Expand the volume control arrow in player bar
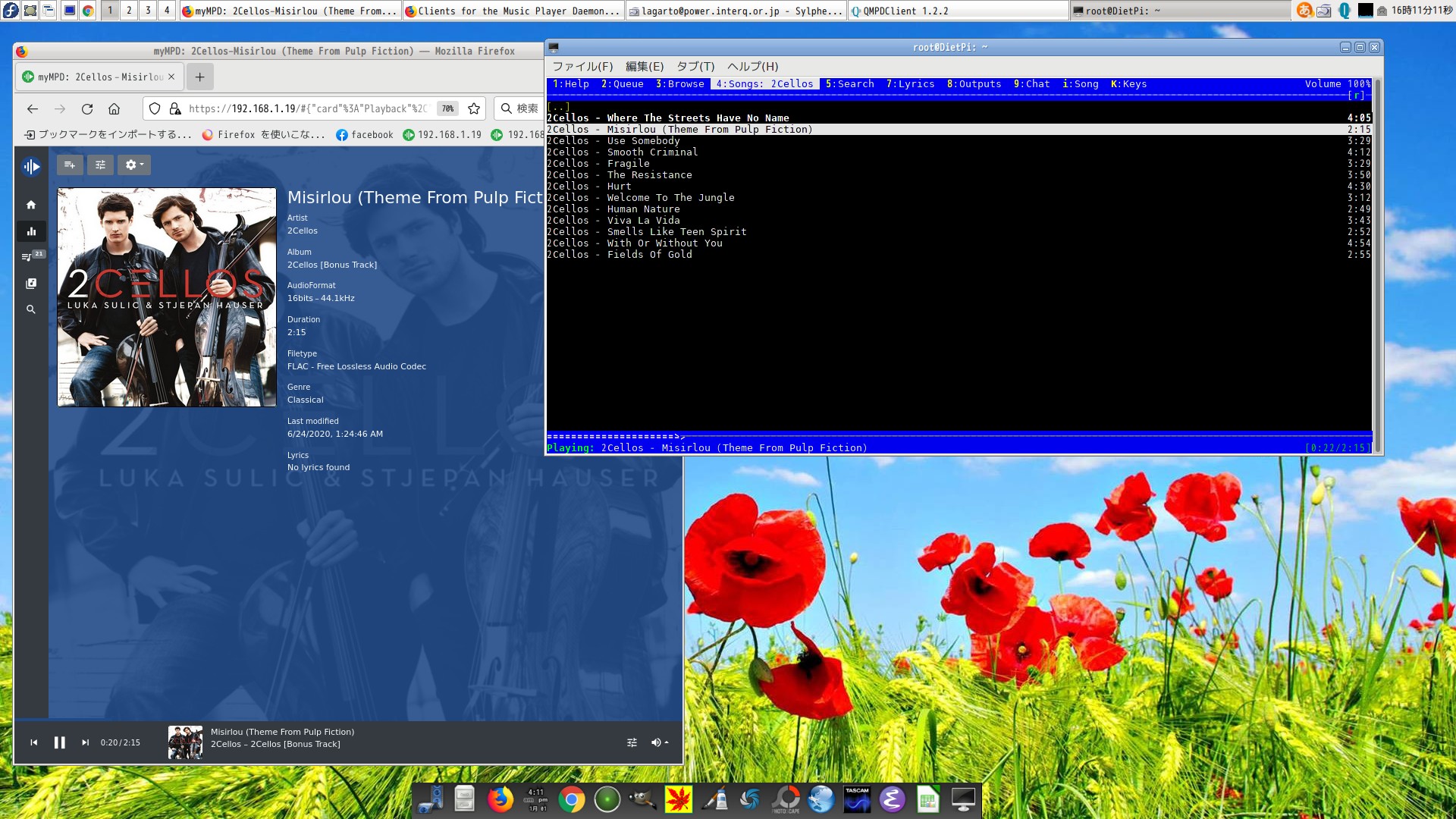Viewport: 1456px width, 819px height. 666,742
